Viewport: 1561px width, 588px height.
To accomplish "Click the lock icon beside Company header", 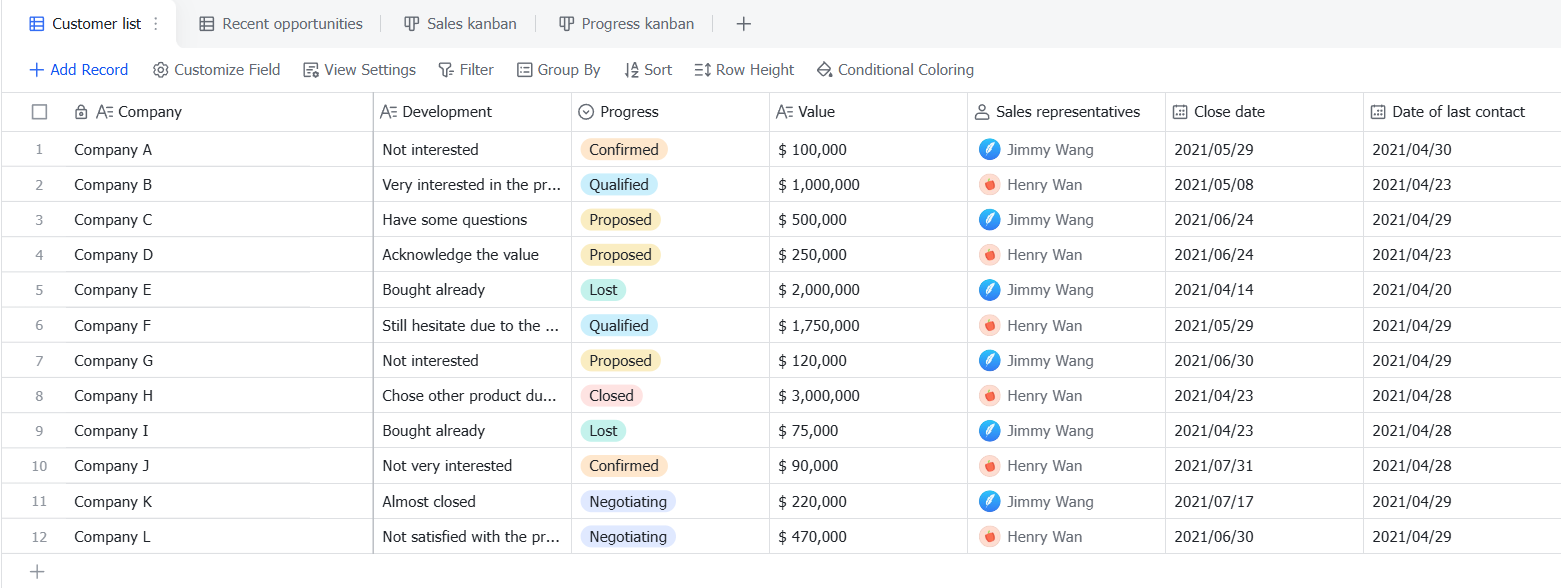I will point(81,112).
